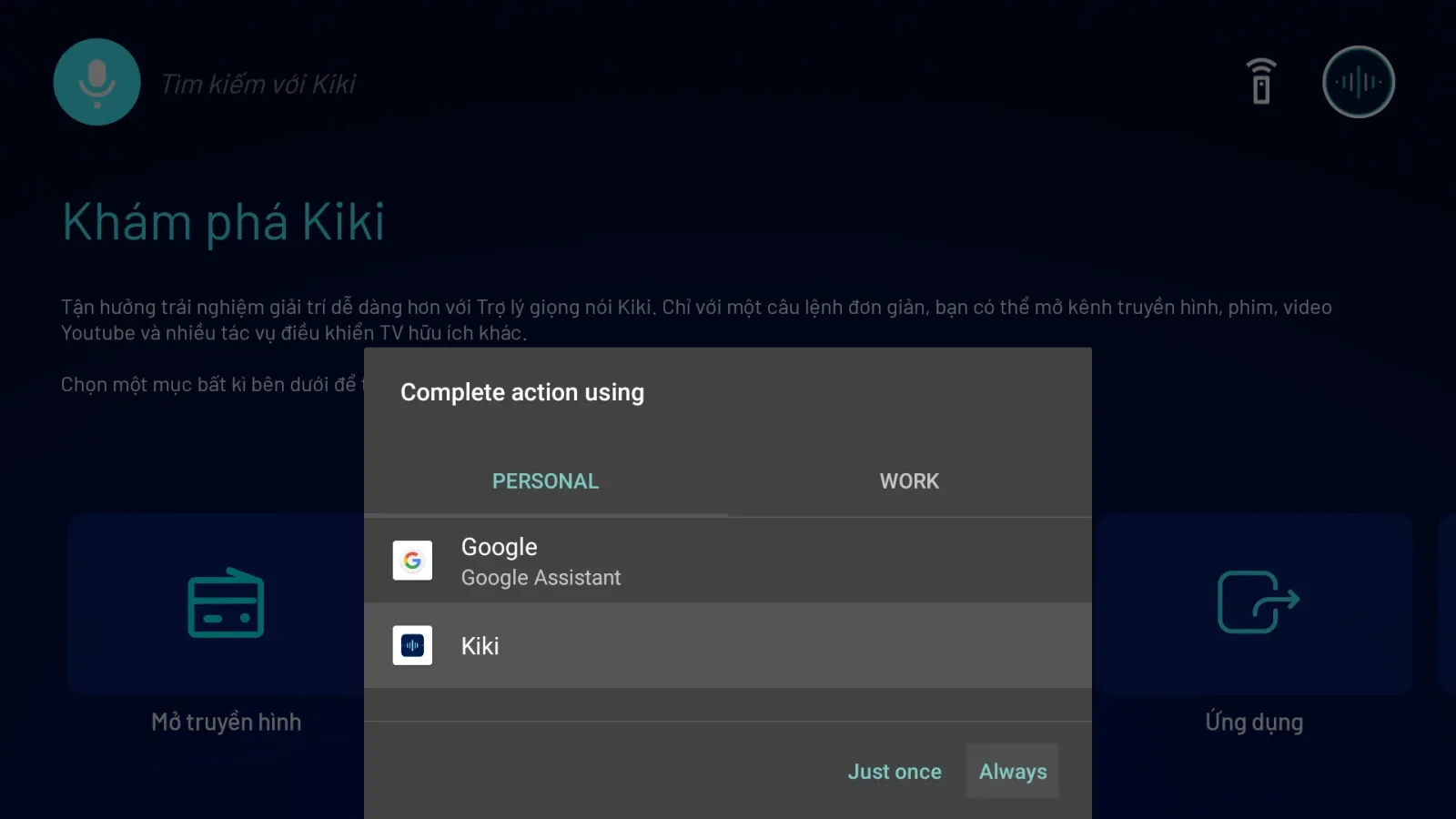Click the Kiki app icon in dialog

pos(412,645)
